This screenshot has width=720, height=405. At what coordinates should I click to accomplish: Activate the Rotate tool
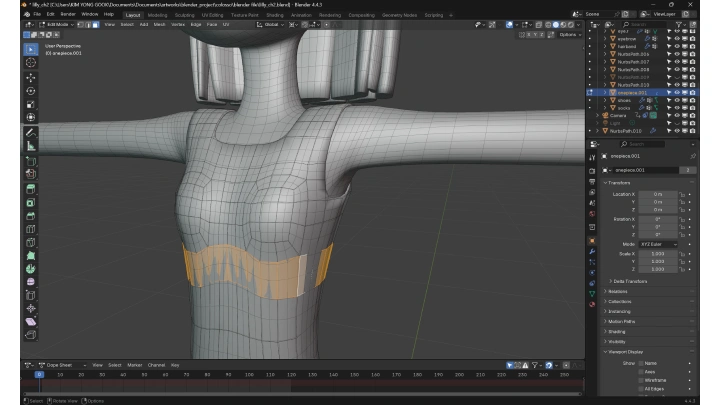pyautogui.click(x=31, y=91)
